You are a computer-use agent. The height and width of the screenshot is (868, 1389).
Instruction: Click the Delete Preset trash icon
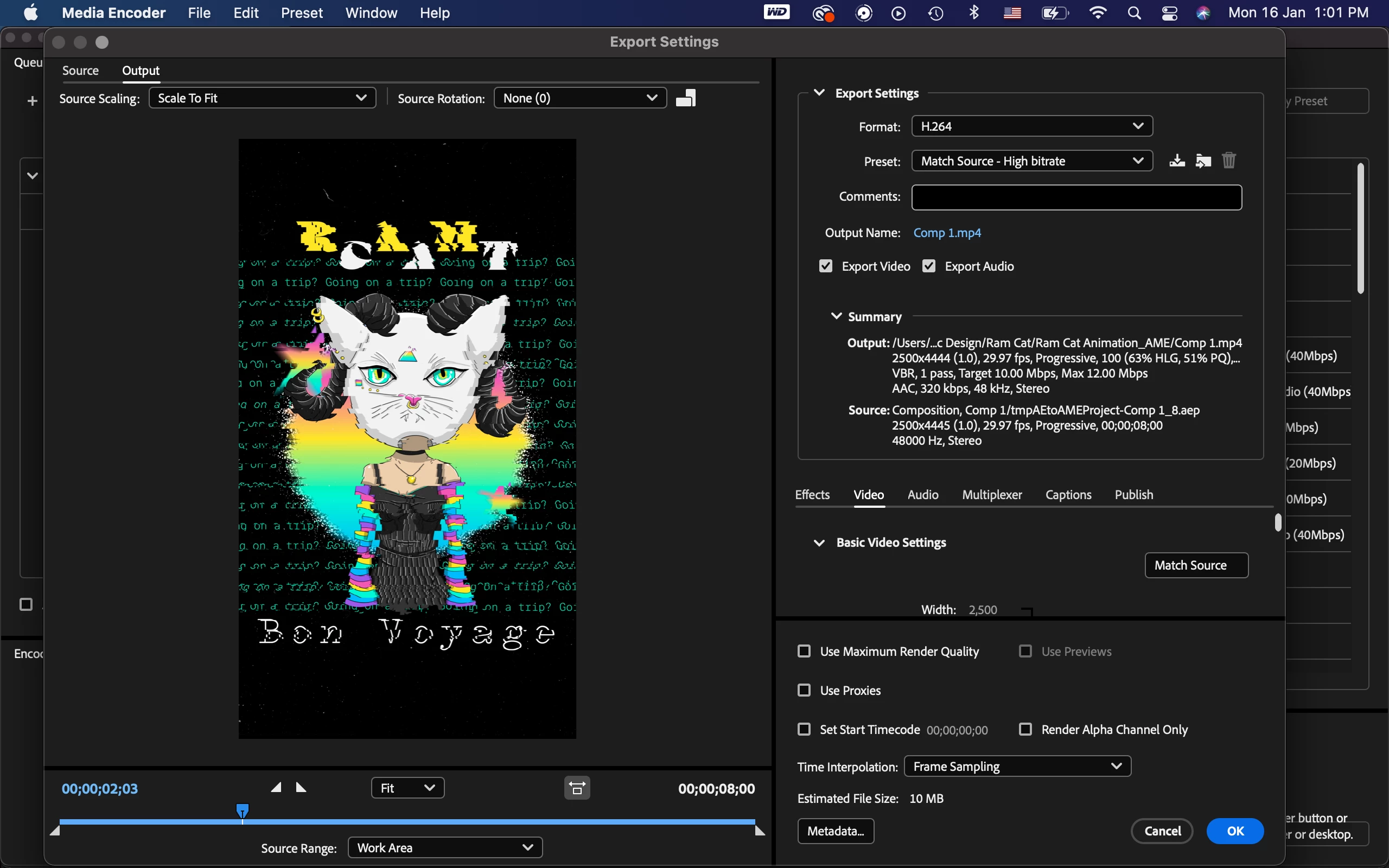[1228, 161]
